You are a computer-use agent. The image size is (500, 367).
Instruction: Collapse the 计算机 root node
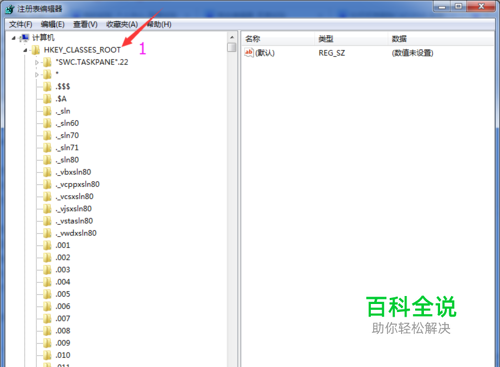13,38
